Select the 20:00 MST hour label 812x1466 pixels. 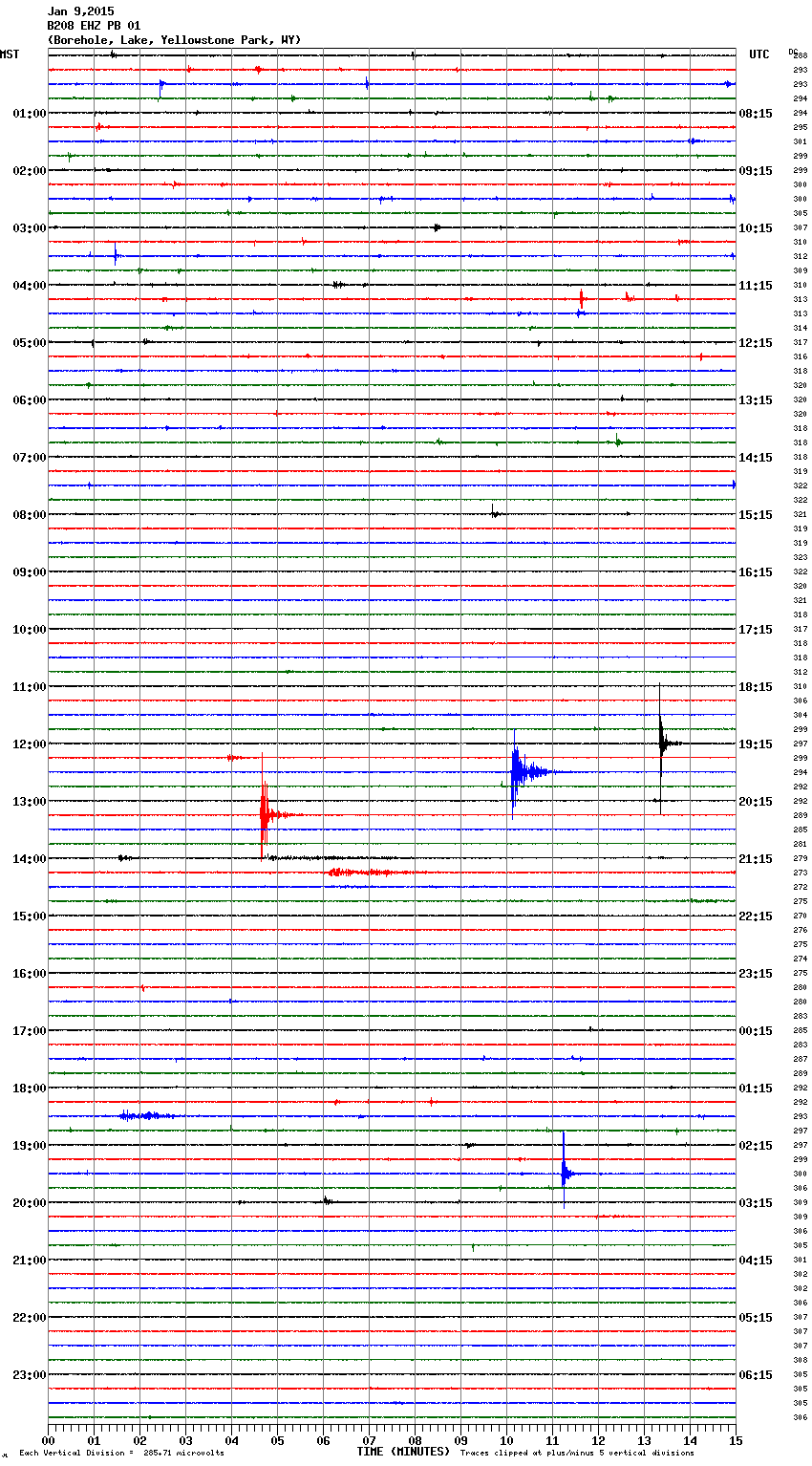tap(30, 1203)
